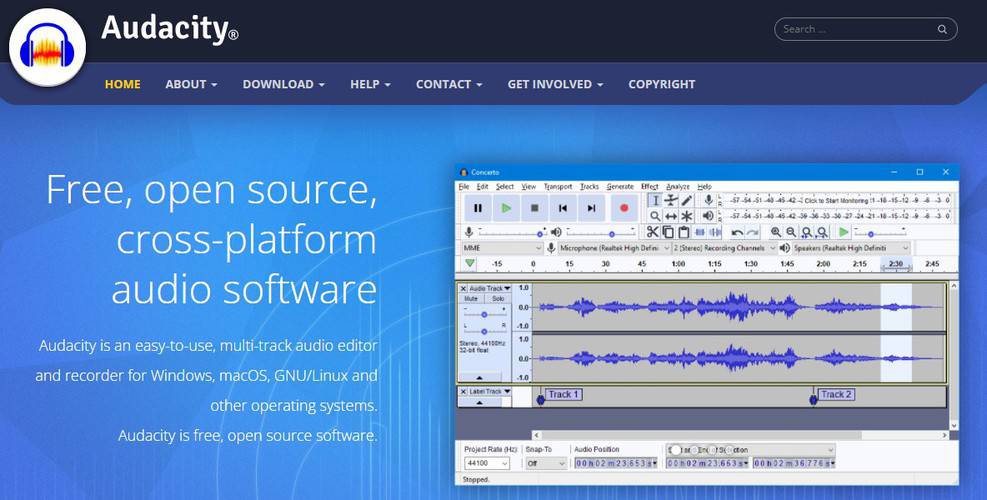Click the Fit Selection zoom icon

click(807, 232)
